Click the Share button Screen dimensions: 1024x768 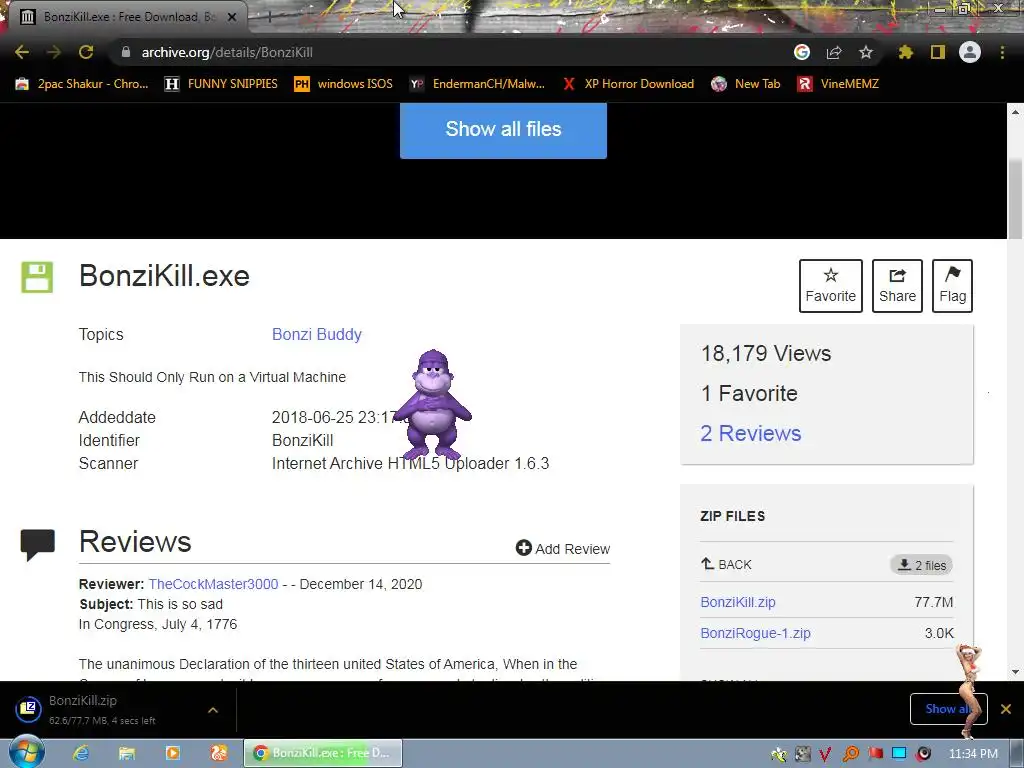897,286
